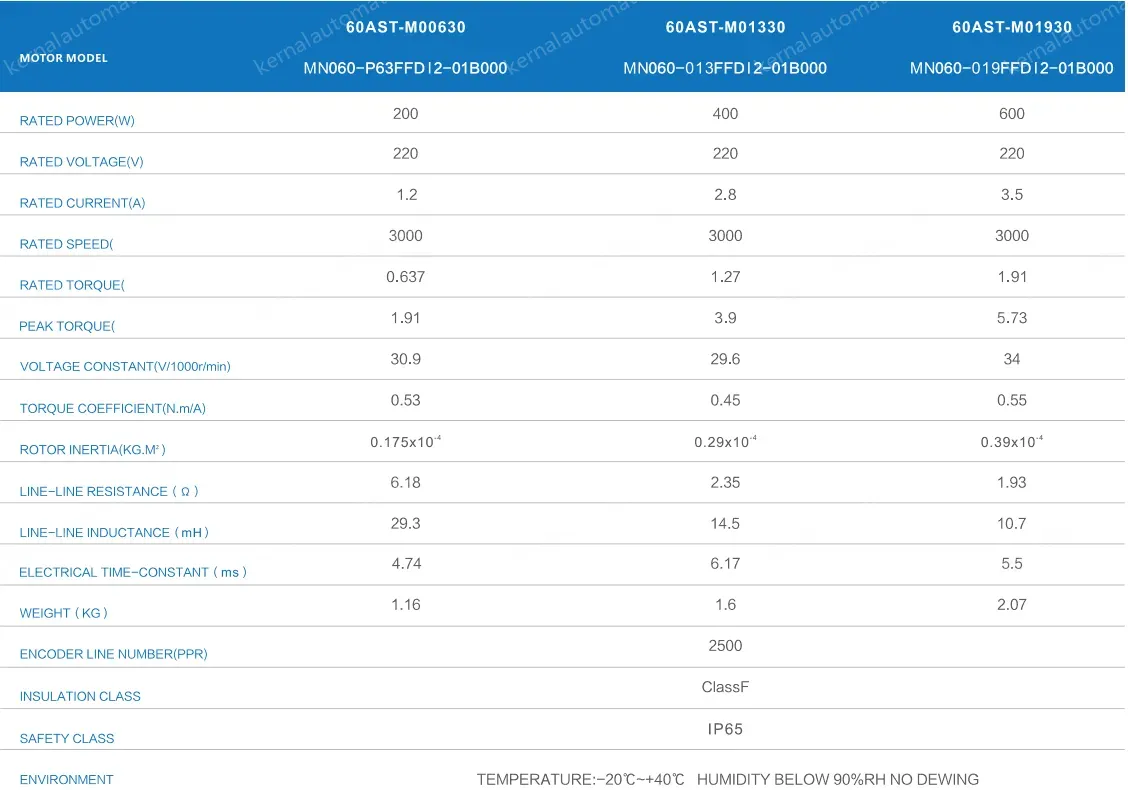The image size is (1128, 790).
Task: Select the ClassF insulation class value
Action: 725,687
